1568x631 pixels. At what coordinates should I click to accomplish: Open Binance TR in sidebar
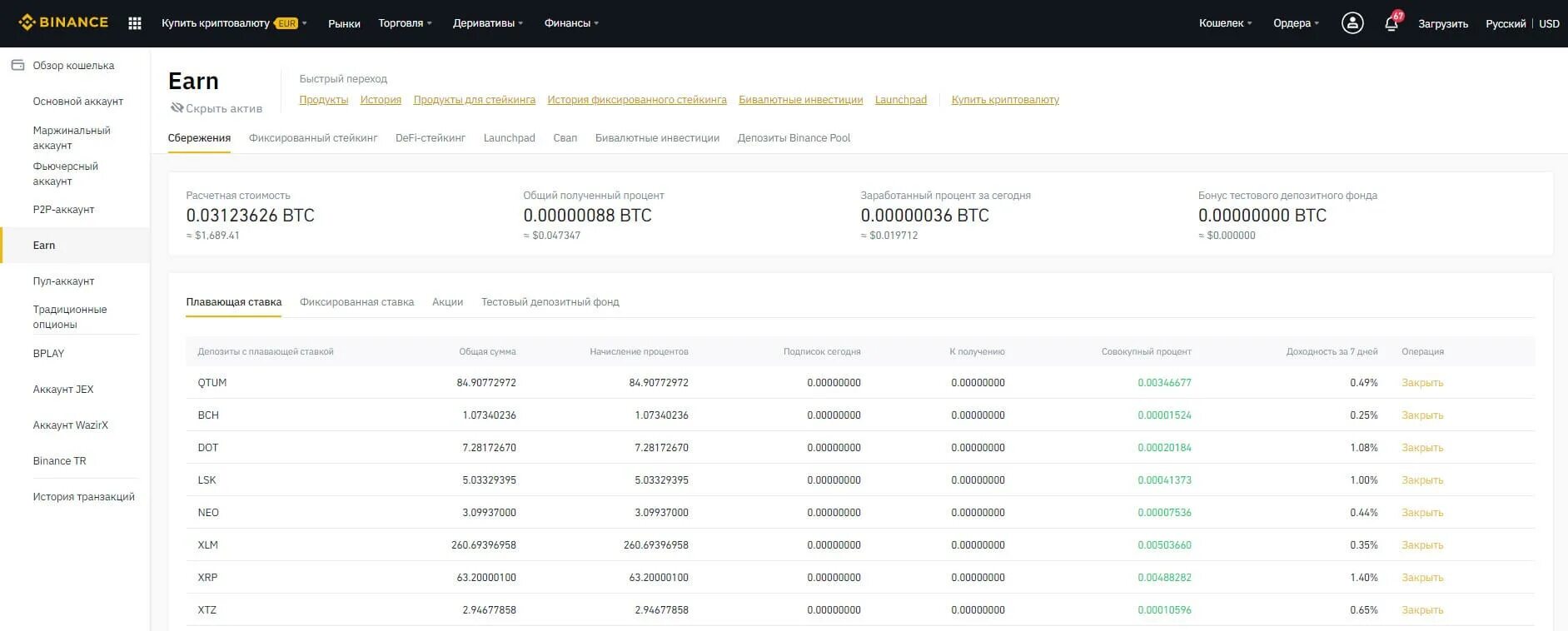click(x=59, y=461)
